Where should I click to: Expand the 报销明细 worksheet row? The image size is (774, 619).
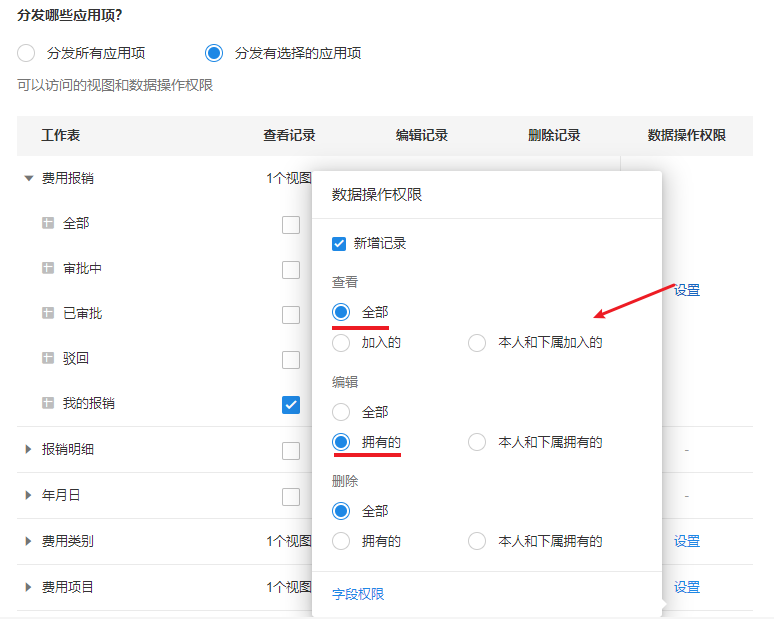[29, 450]
